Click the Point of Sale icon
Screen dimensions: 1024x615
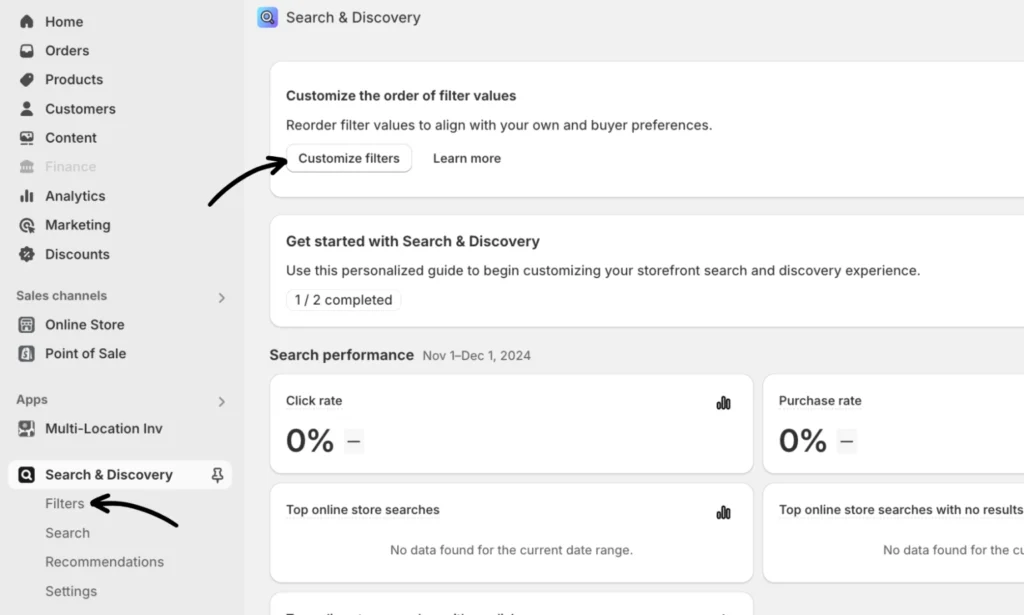click(27, 354)
